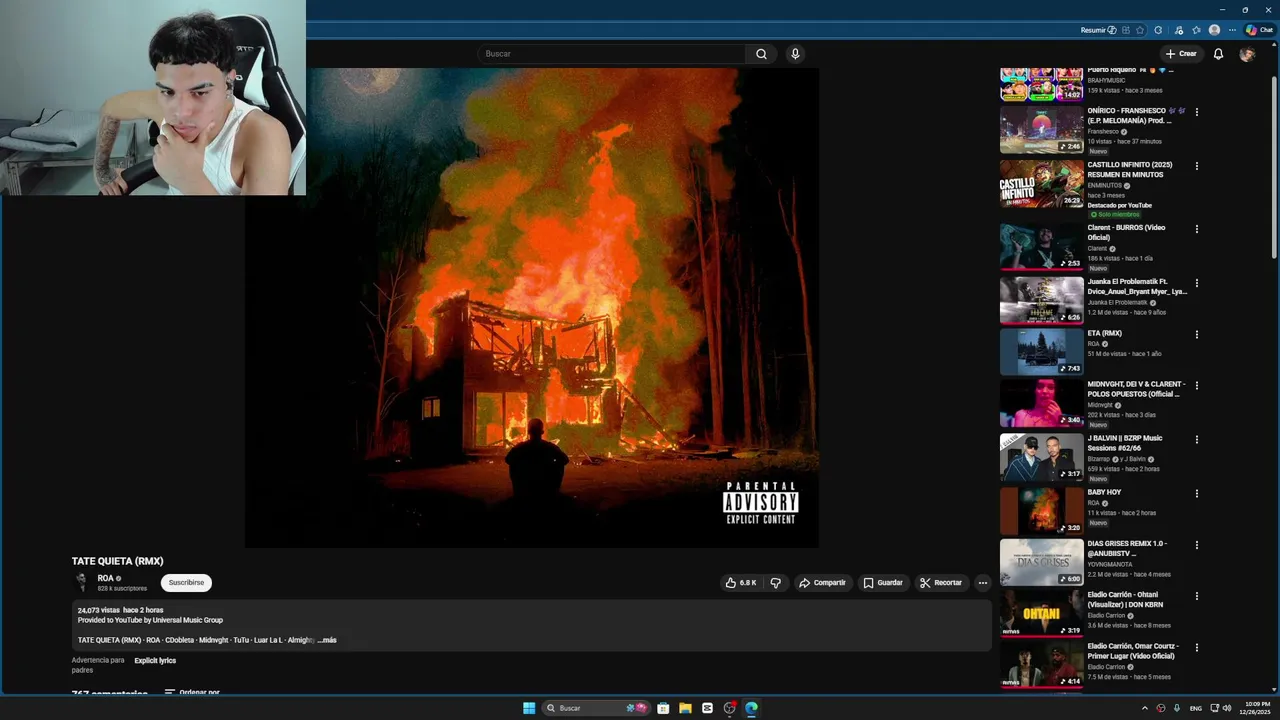The width and height of the screenshot is (1280, 720).
Task: Click the Recortar clip button
Action: coord(941,583)
